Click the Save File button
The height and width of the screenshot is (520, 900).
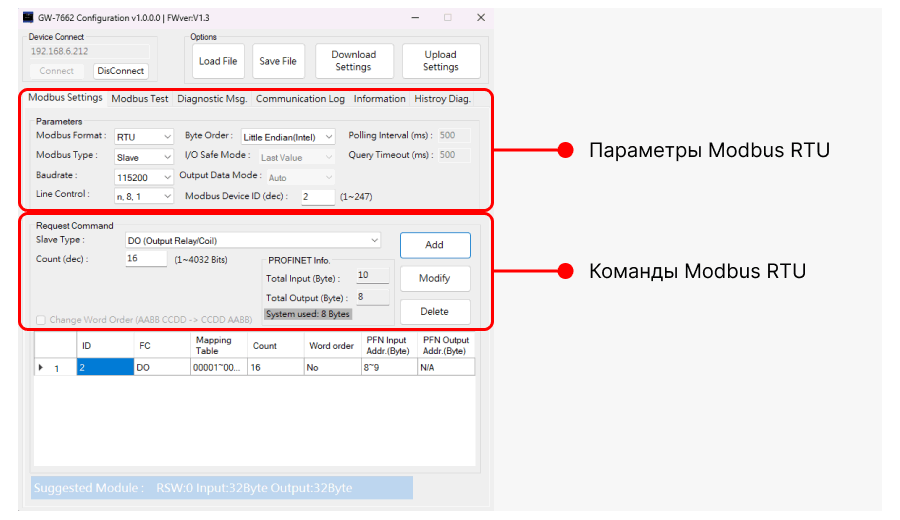pyautogui.click(x=278, y=61)
